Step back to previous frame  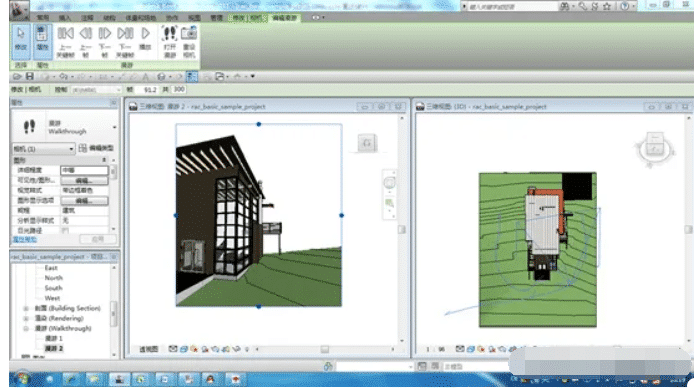tap(86, 41)
